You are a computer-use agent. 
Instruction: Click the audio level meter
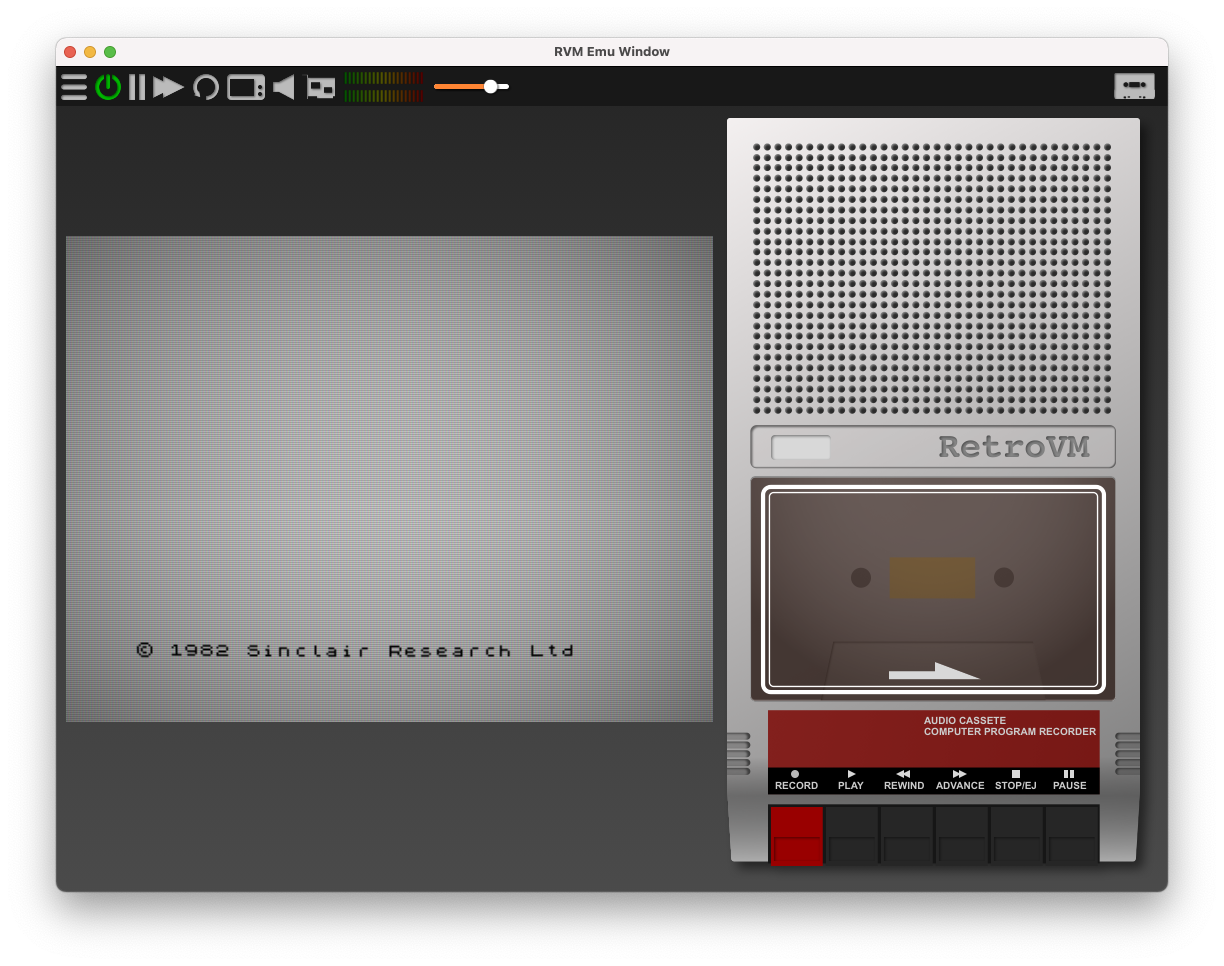pyautogui.click(x=384, y=87)
